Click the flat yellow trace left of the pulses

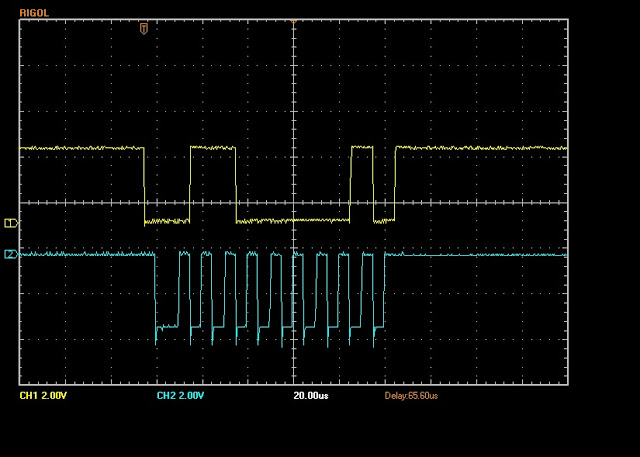[x=80, y=148]
